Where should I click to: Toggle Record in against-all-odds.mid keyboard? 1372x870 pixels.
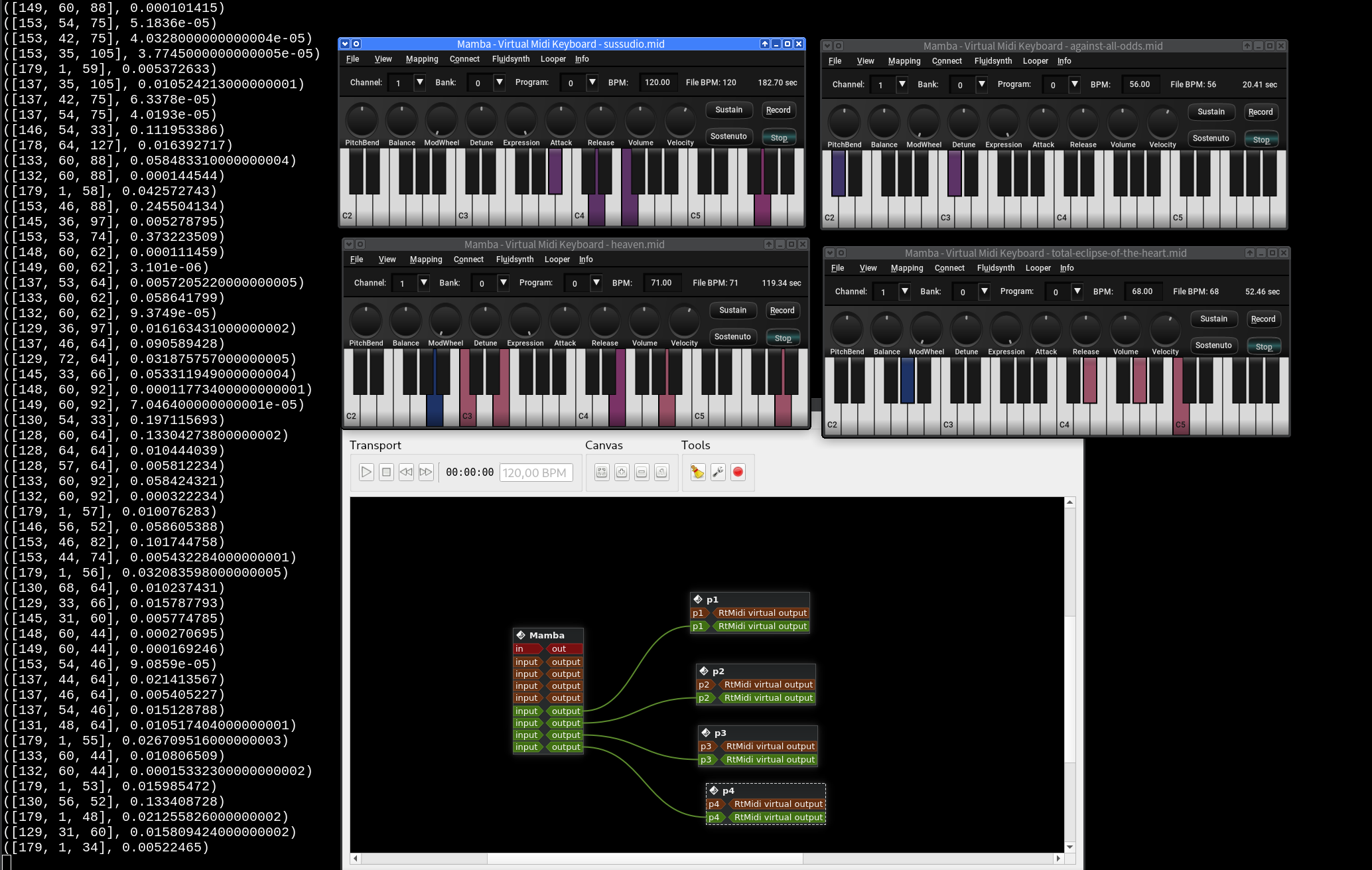[1260, 112]
